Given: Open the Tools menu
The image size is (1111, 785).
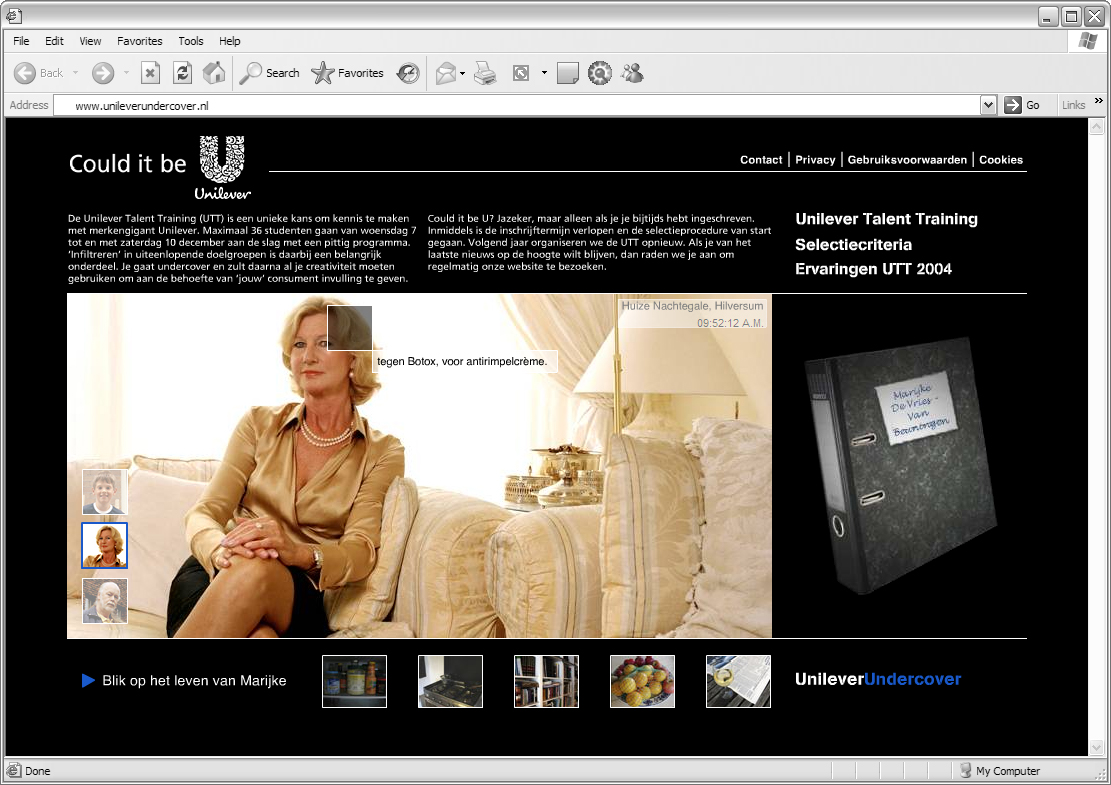Looking at the screenshot, I should [x=191, y=41].
